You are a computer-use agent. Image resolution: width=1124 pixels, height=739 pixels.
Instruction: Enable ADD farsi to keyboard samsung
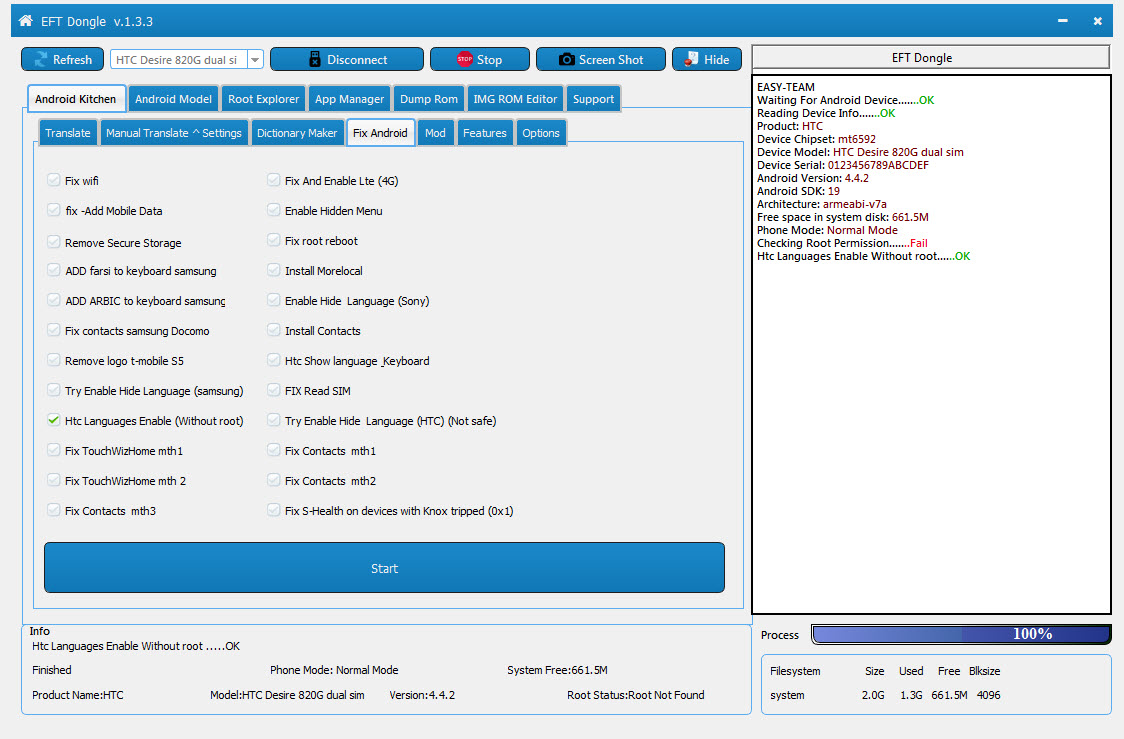click(x=54, y=270)
